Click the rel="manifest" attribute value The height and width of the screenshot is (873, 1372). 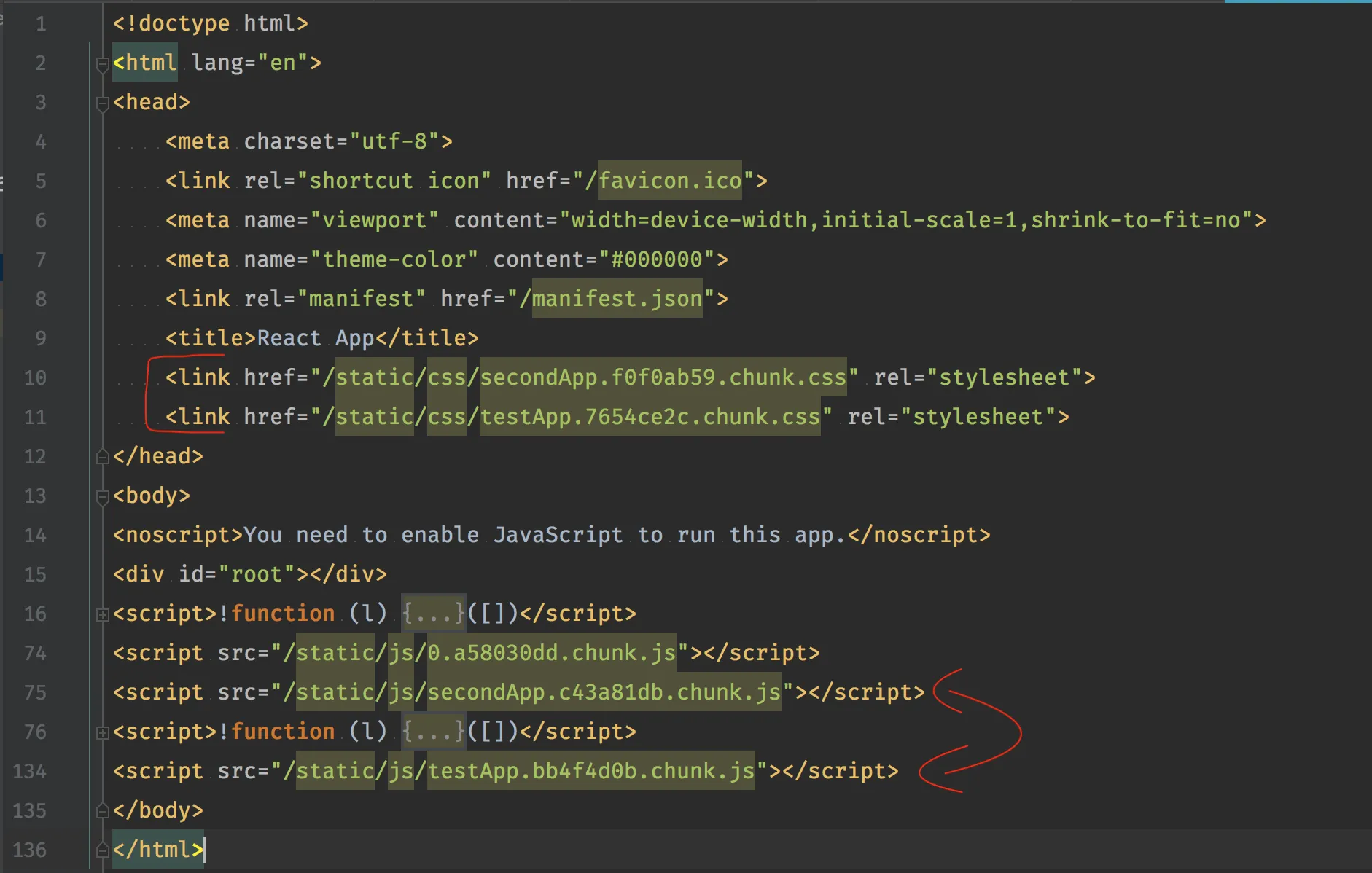[362, 299]
